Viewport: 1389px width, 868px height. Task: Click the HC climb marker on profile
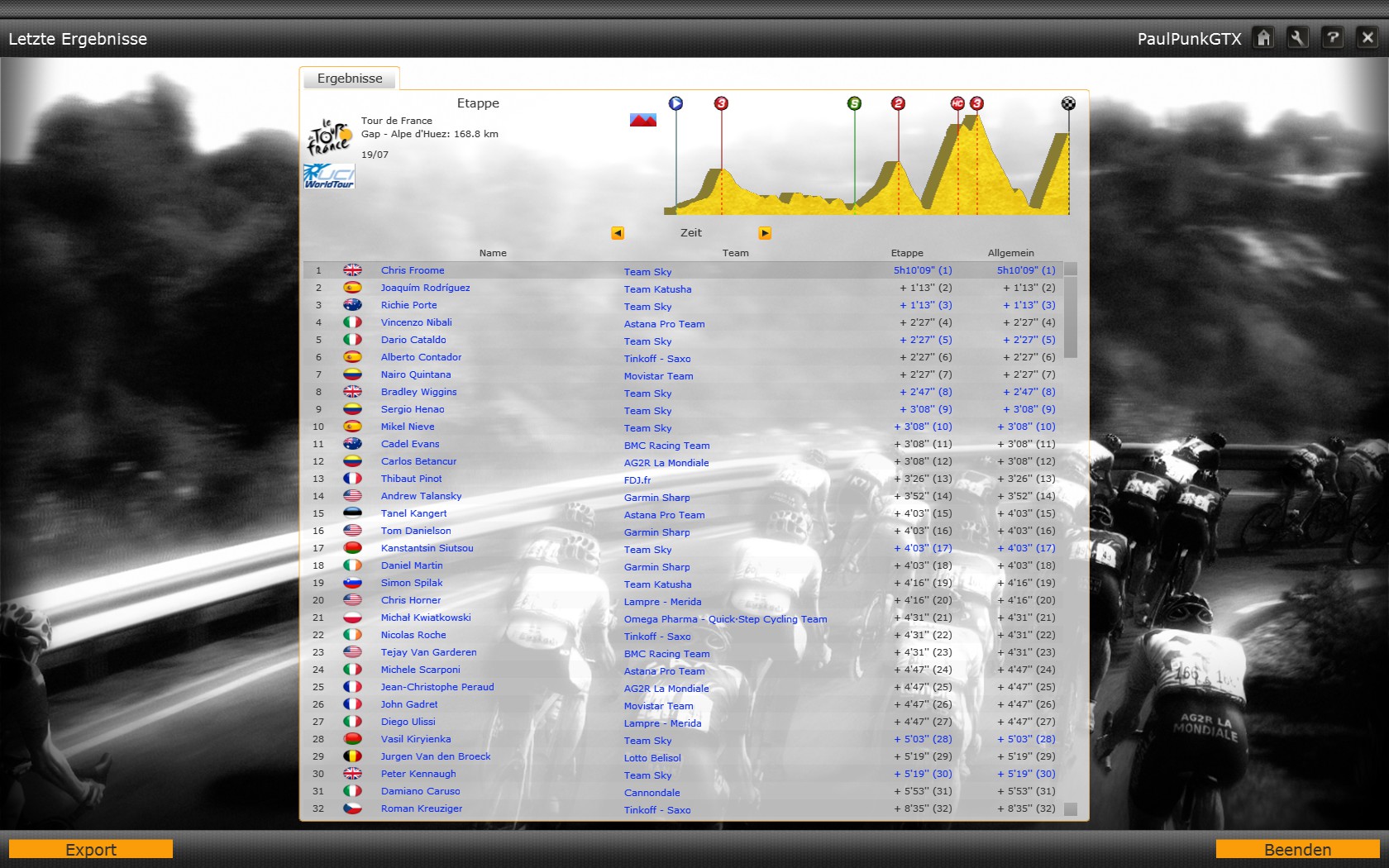957,103
